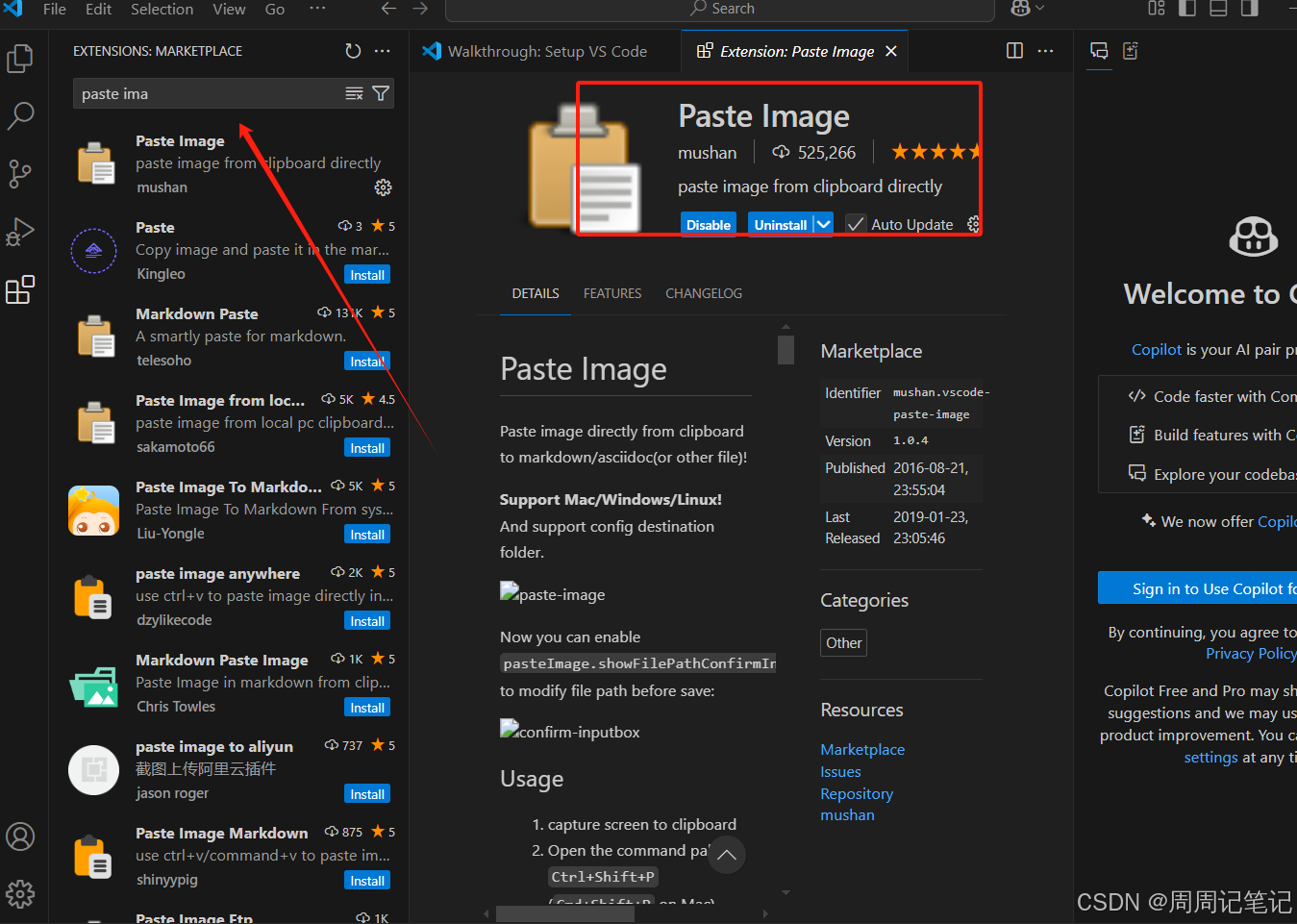Select the FEATURES tab
Image resolution: width=1297 pixels, height=924 pixels.
coord(612,293)
